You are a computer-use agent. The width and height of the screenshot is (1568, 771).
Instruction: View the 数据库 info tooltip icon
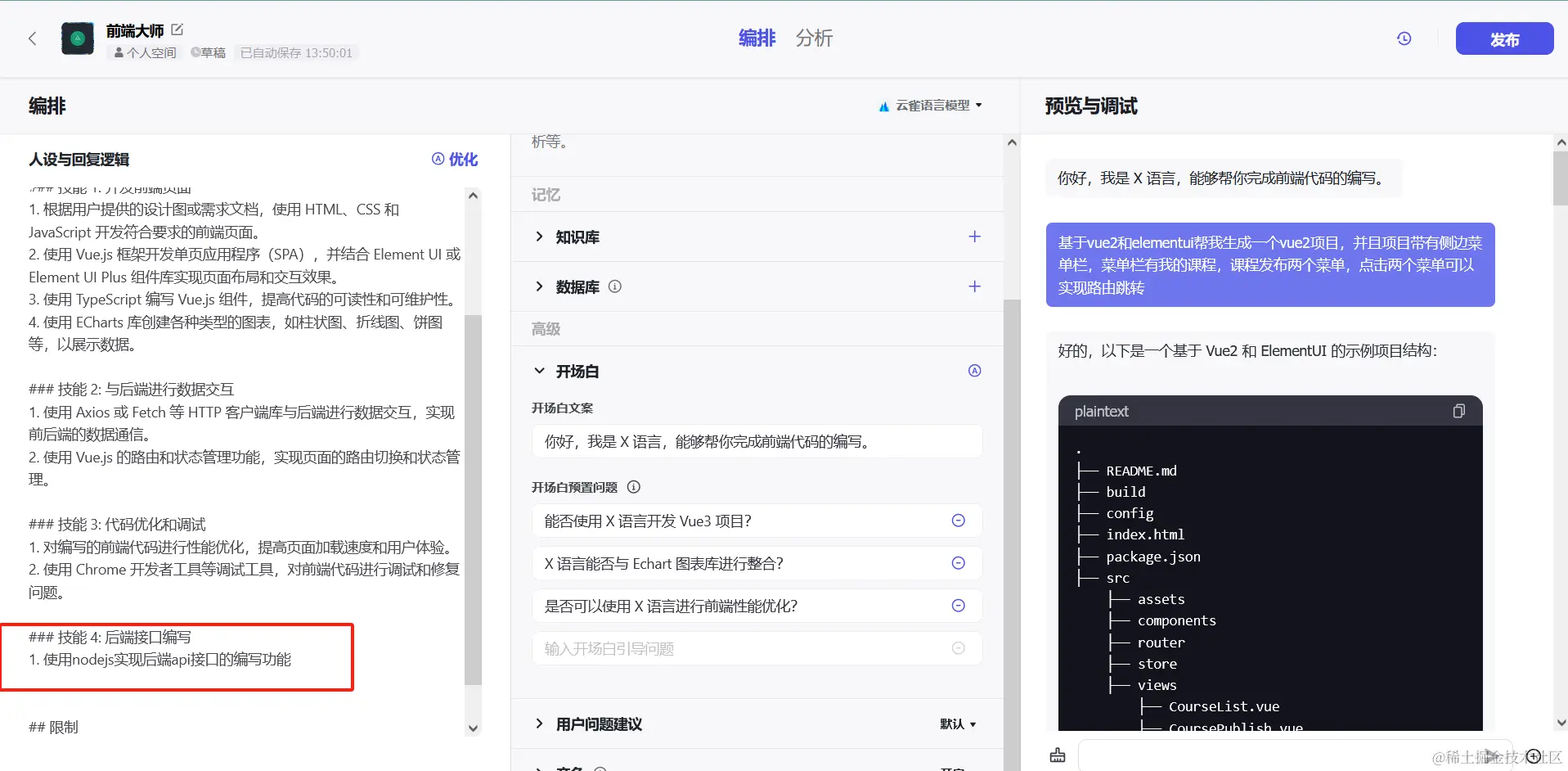(615, 286)
